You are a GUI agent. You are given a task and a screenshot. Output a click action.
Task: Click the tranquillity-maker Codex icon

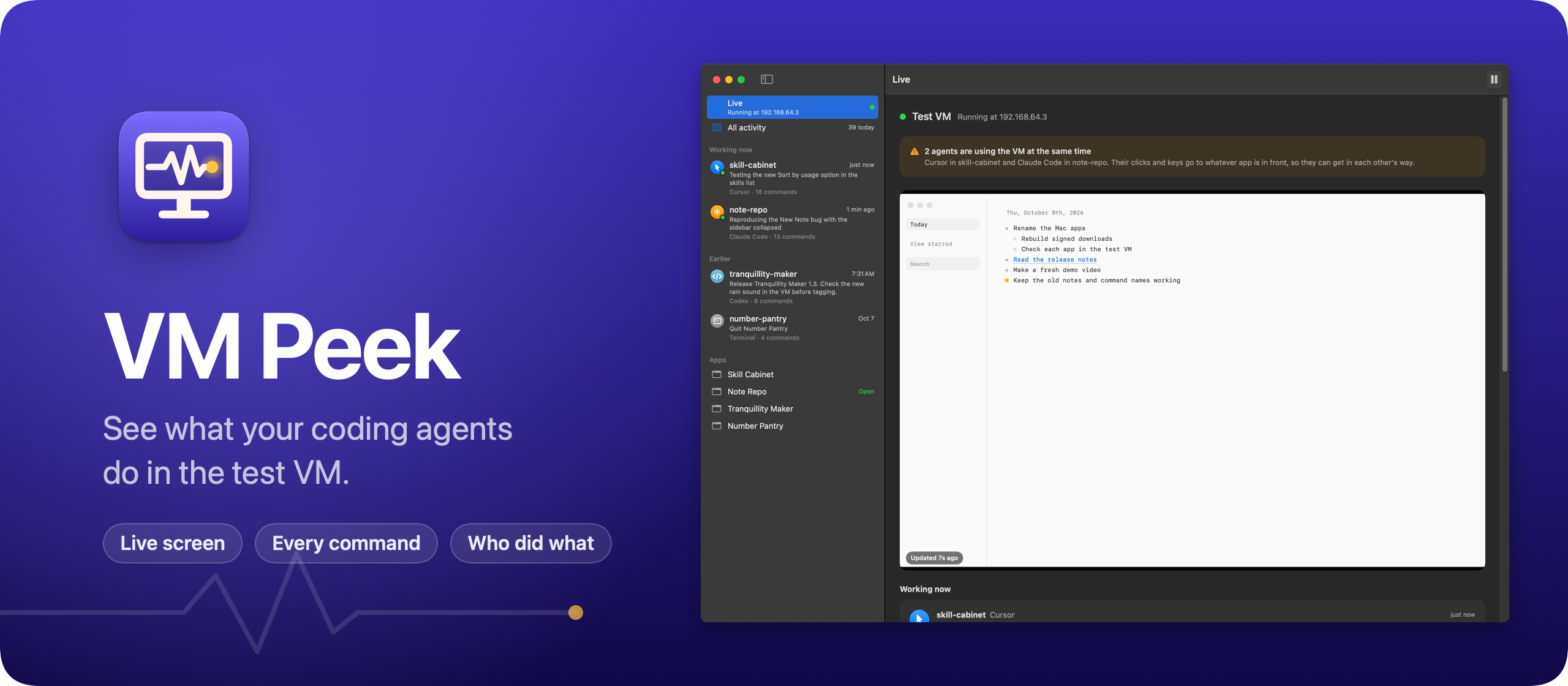[717, 276]
